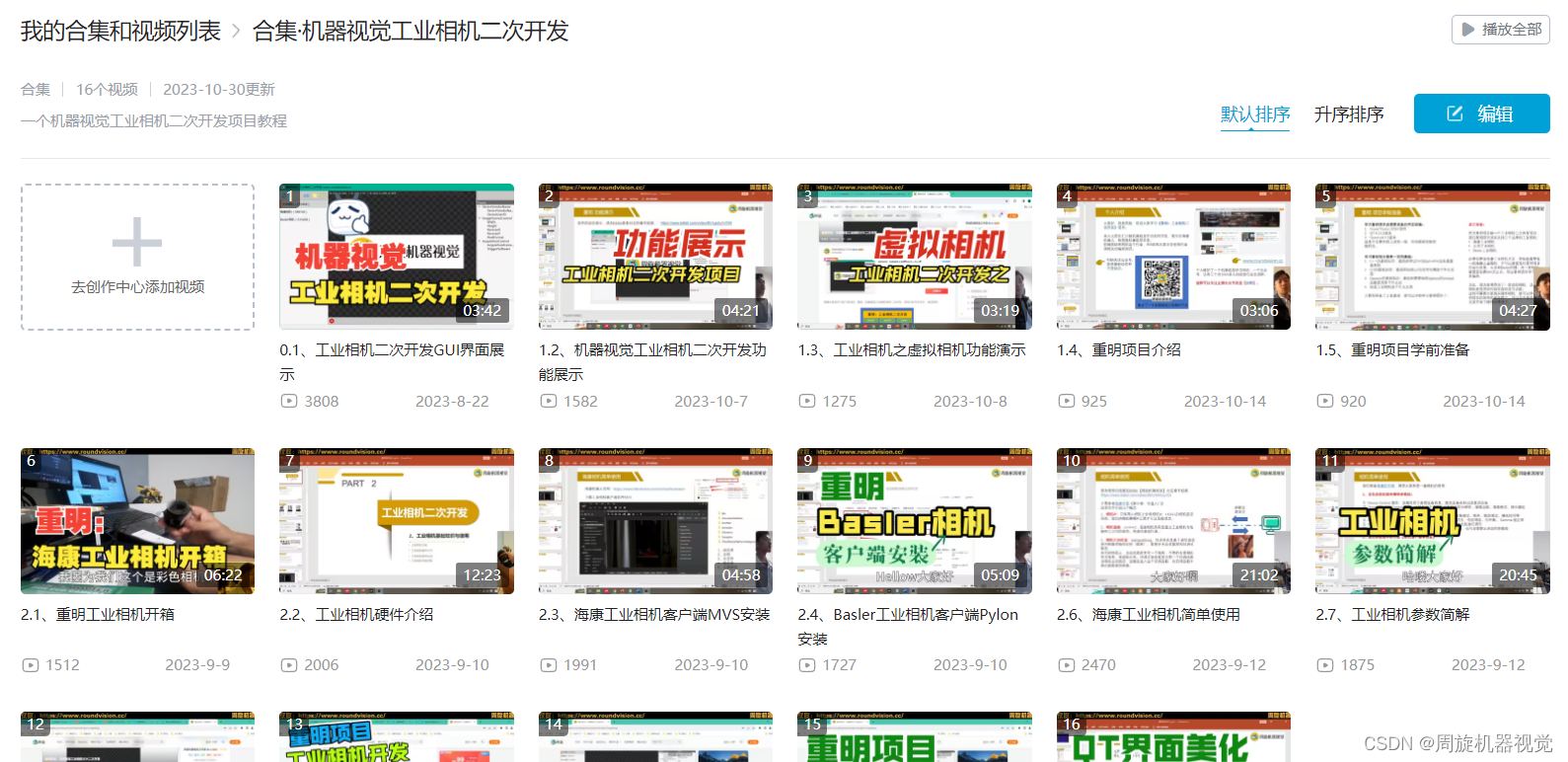Click the 2023-10-7 upload date
1568x762 pixels.
click(710, 401)
